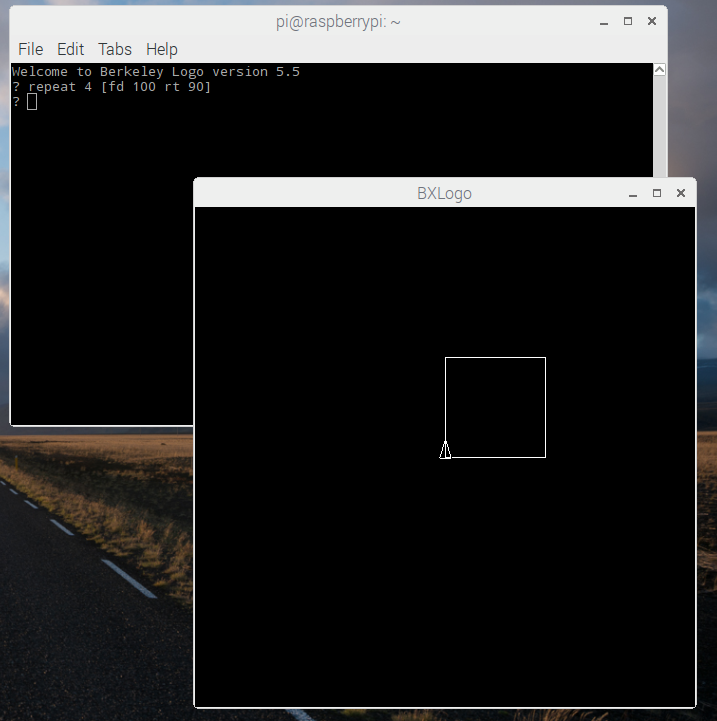Open the Edit menu
Image resolution: width=717 pixels, height=721 pixels.
[x=70, y=49]
